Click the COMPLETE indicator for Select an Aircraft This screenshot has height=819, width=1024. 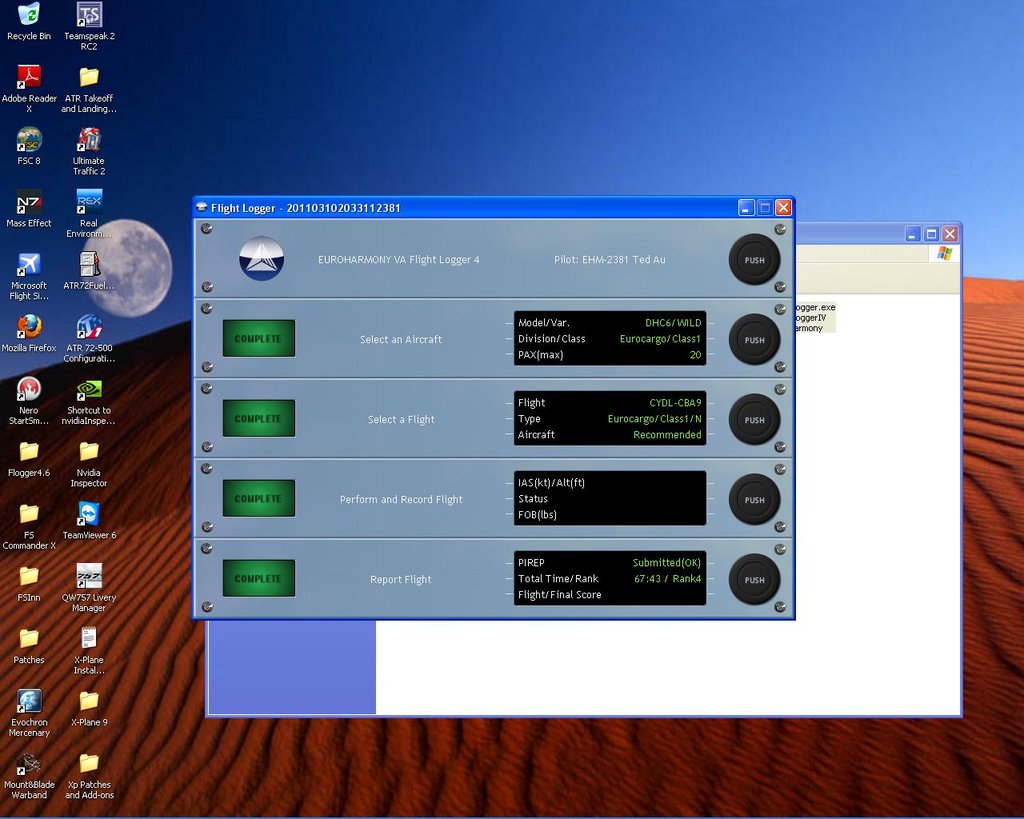[x=258, y=339]
